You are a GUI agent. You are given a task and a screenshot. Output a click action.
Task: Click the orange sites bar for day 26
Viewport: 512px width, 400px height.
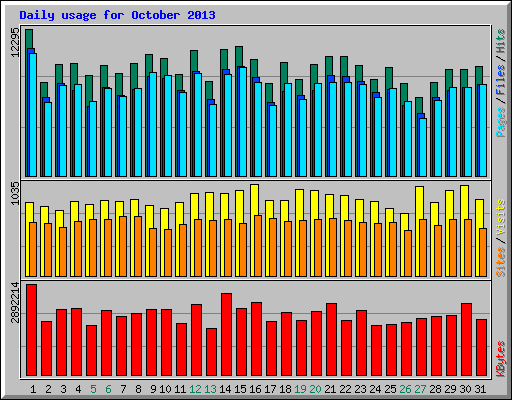408,253
